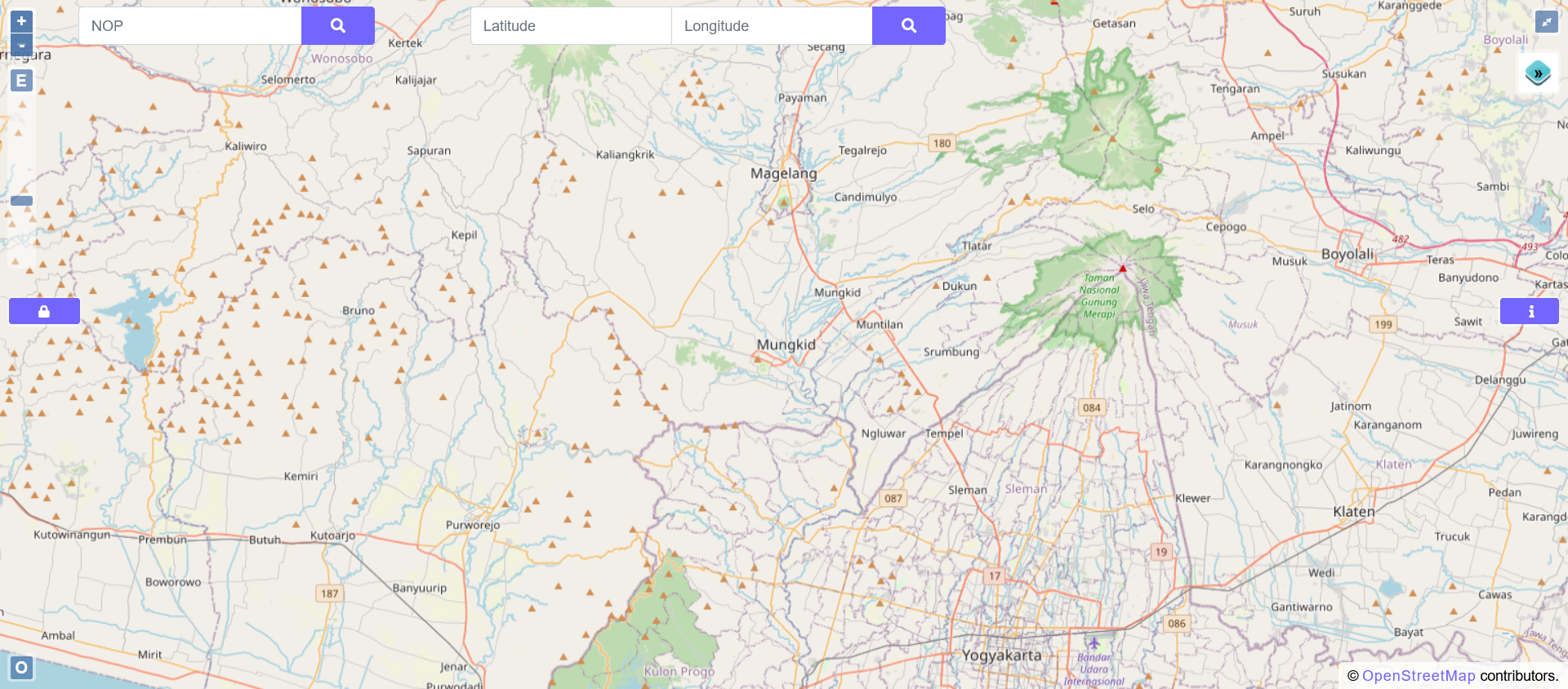1568x689 pixels.
Task: Click the road shield numbered 187
Action: coord(329,593)
